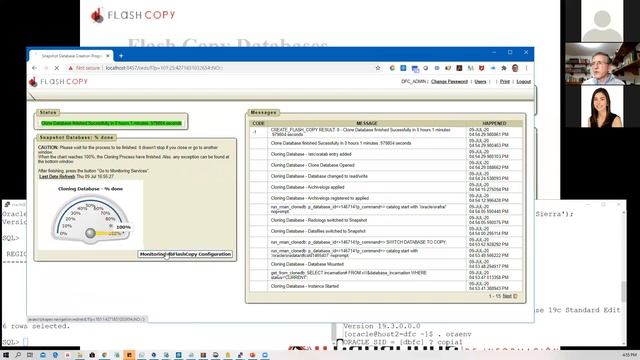Open File Explorer from the taskbar
Viewport: 640px width, 360px height.
point(80,355)
